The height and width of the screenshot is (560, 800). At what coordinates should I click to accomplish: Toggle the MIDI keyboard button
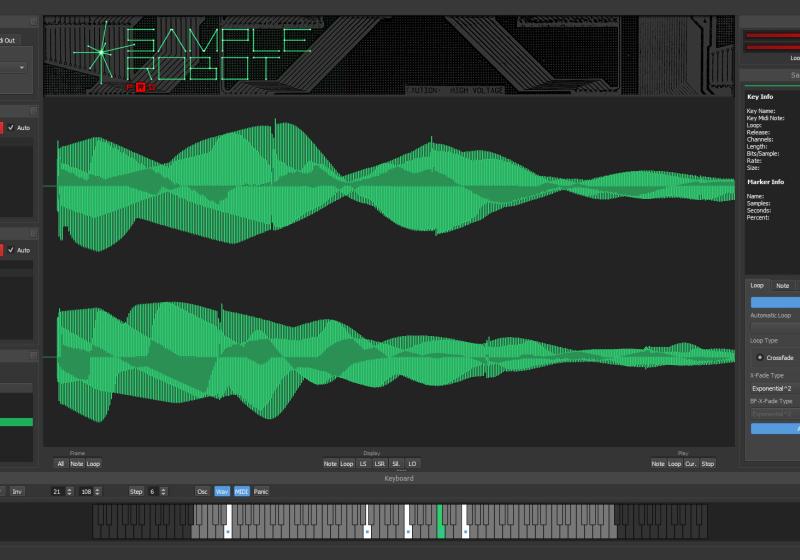(x=241, y=492)
